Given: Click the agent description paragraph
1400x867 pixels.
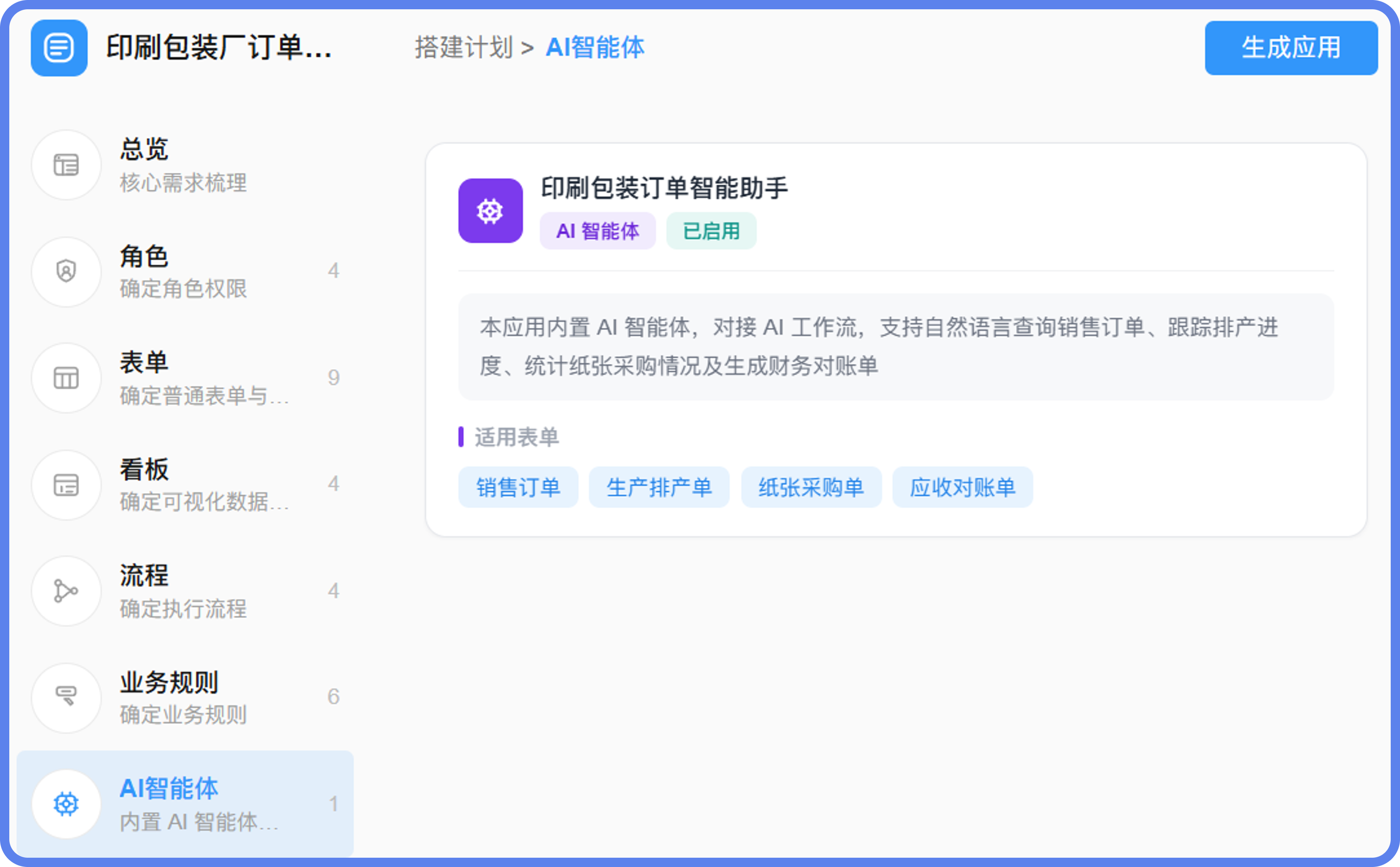Looking at the screenshot, I should coord(896,347).
